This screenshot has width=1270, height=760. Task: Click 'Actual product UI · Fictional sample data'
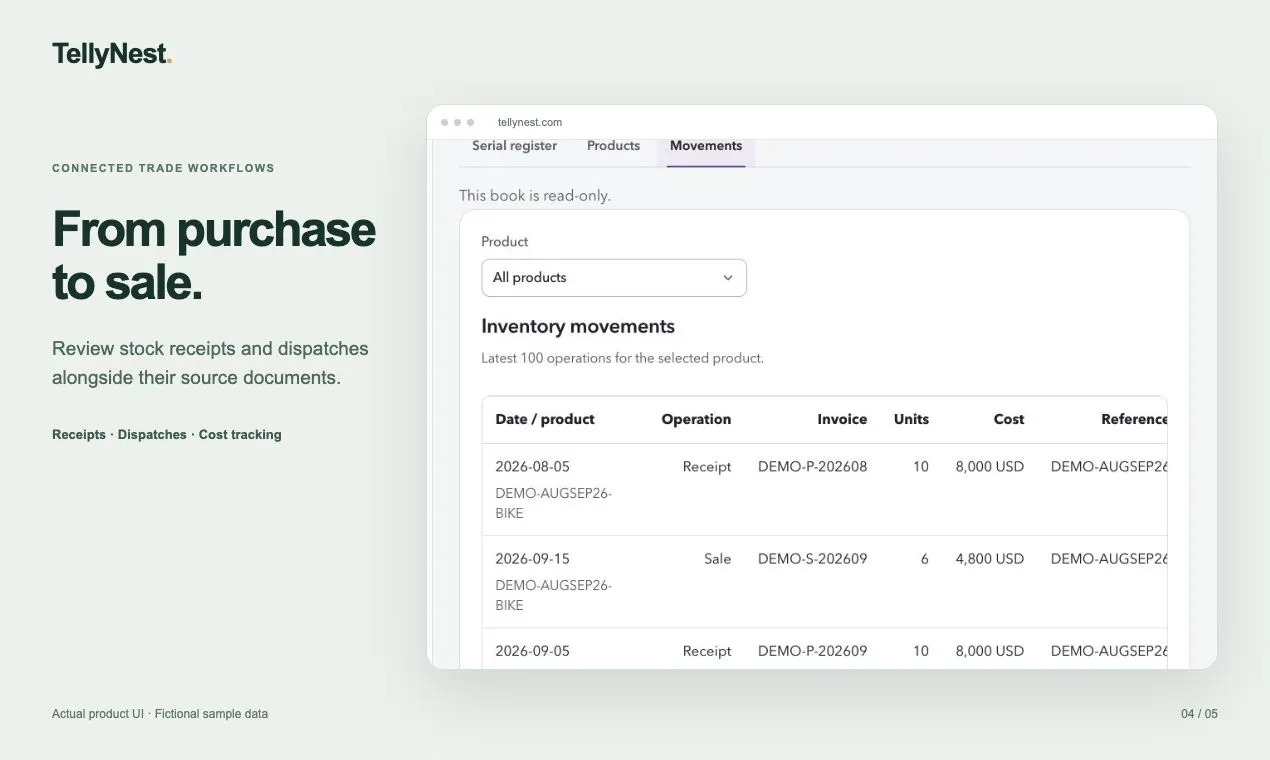pyautogui.click(x=160, y=714)
